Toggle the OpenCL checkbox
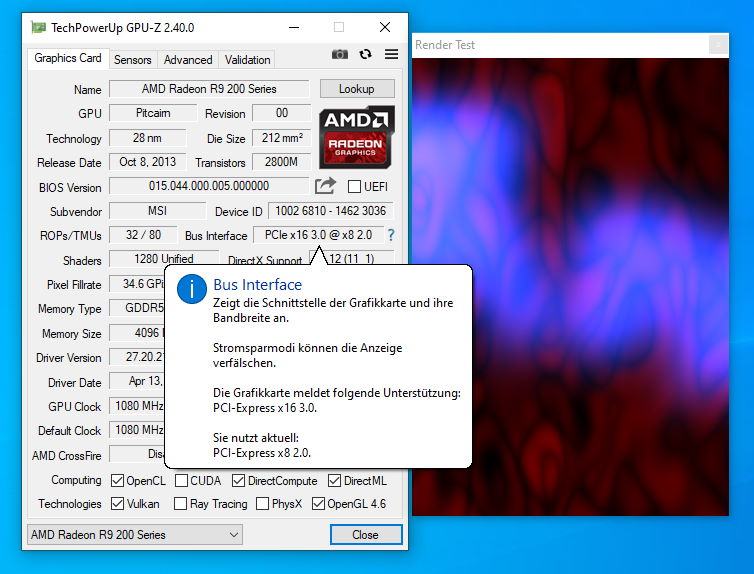Viewport: 754px width, 574px height. (117, 481)
